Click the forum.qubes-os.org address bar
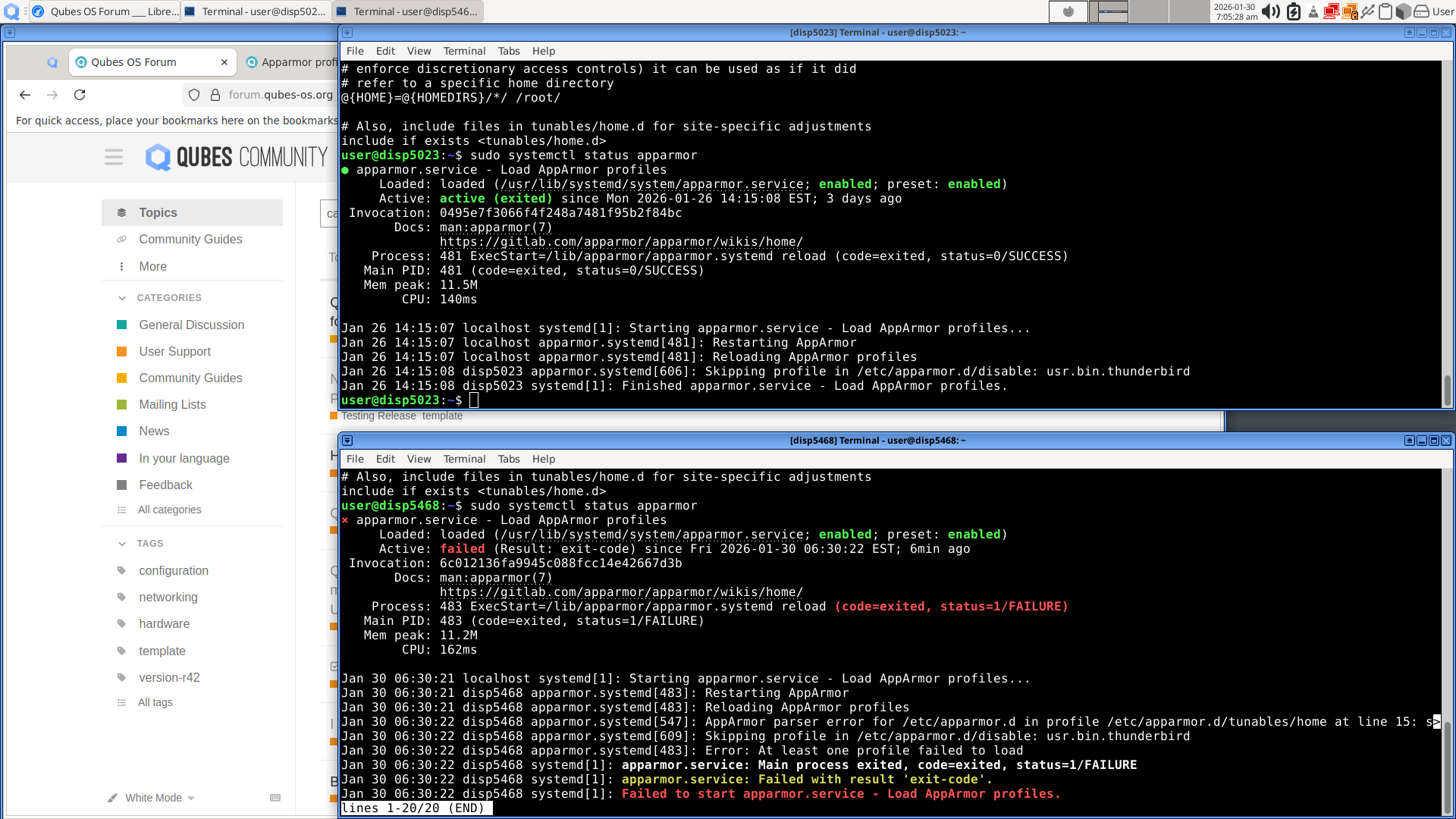The image size is (1456, 819). pyautogui.click(x=281, y=95)
